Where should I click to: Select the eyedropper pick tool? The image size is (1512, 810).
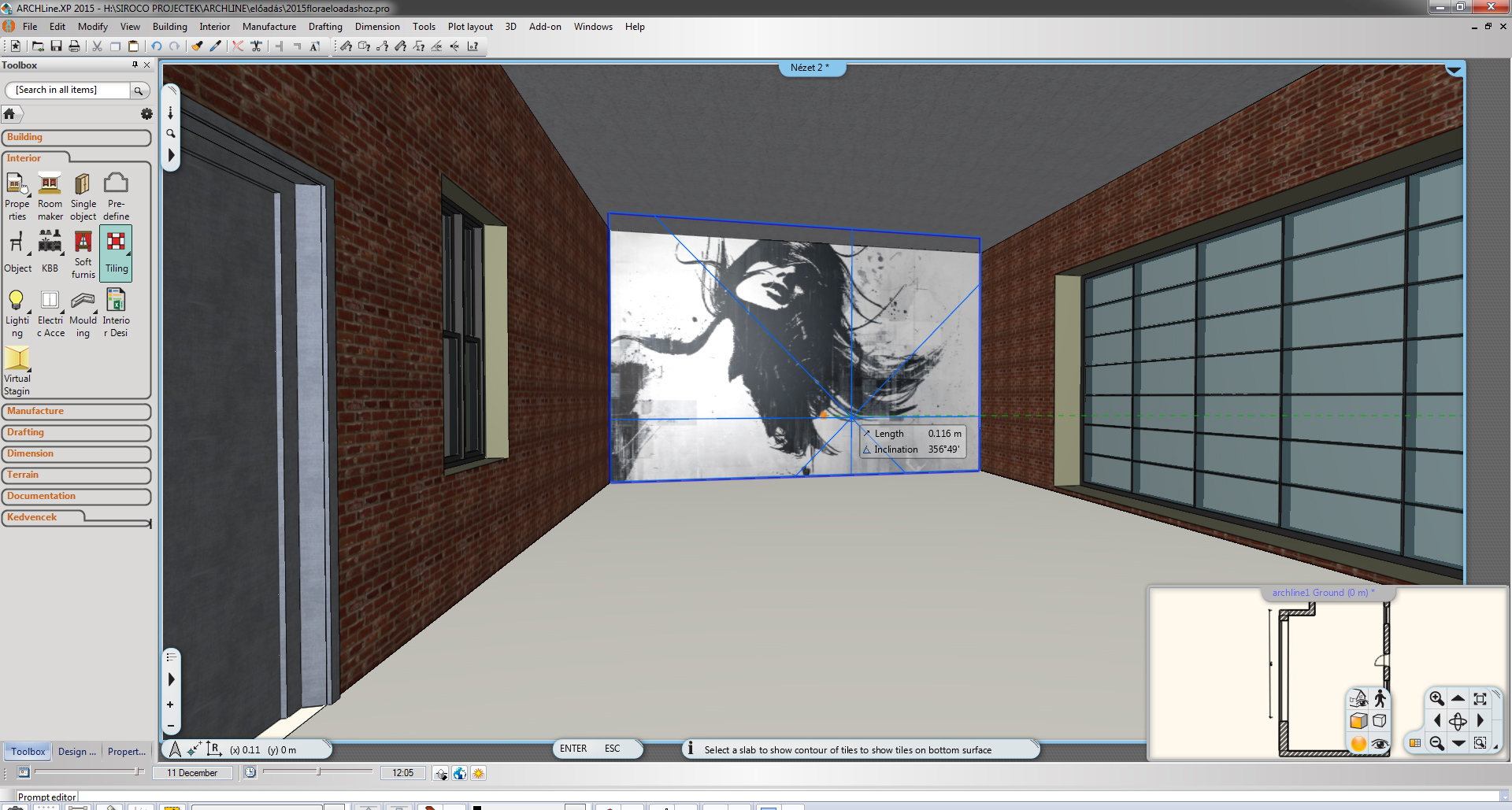[216, 46]
